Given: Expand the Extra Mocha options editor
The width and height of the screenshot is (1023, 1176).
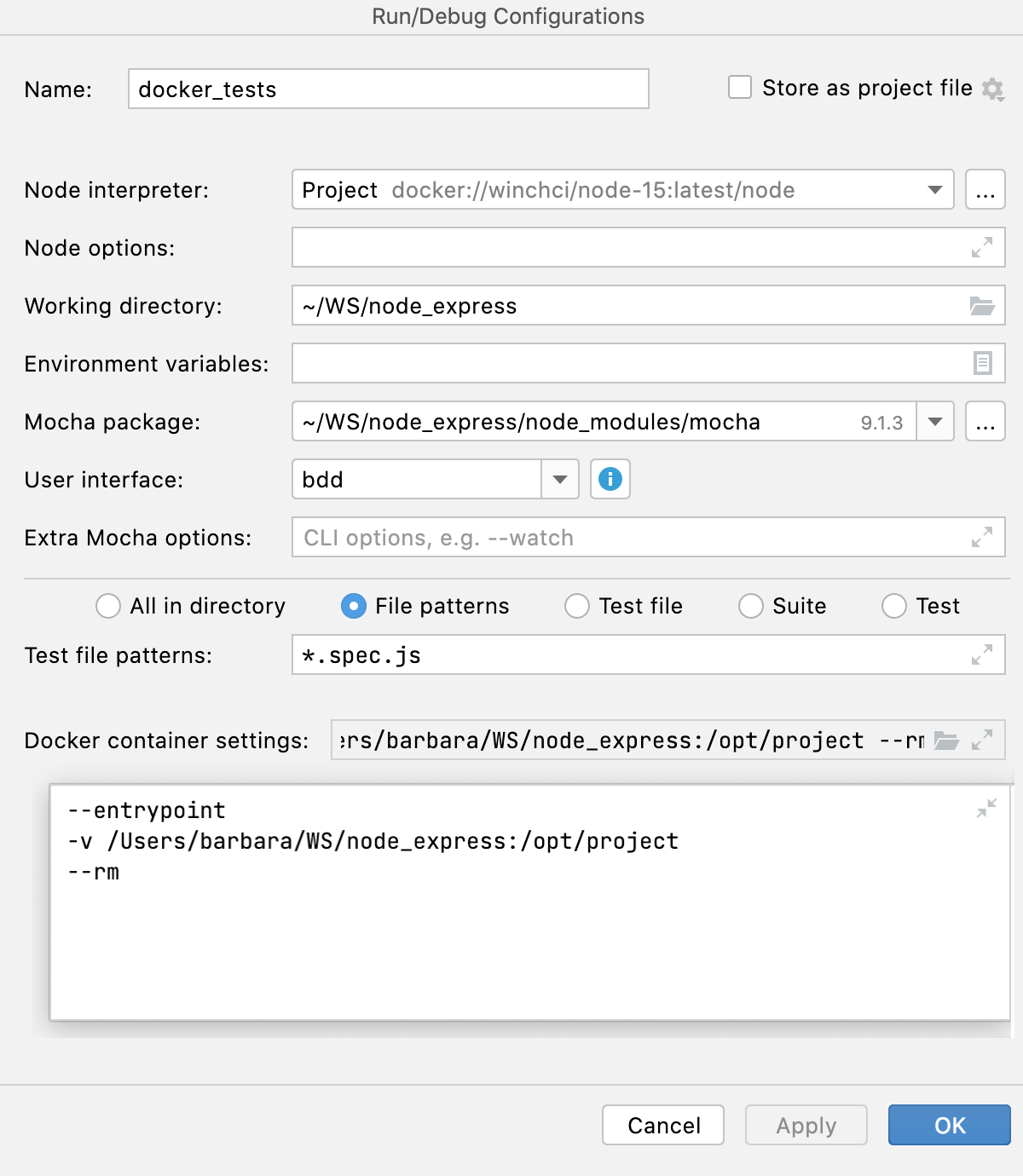Looking at the screenshot, I should click(x=984, y=537).
